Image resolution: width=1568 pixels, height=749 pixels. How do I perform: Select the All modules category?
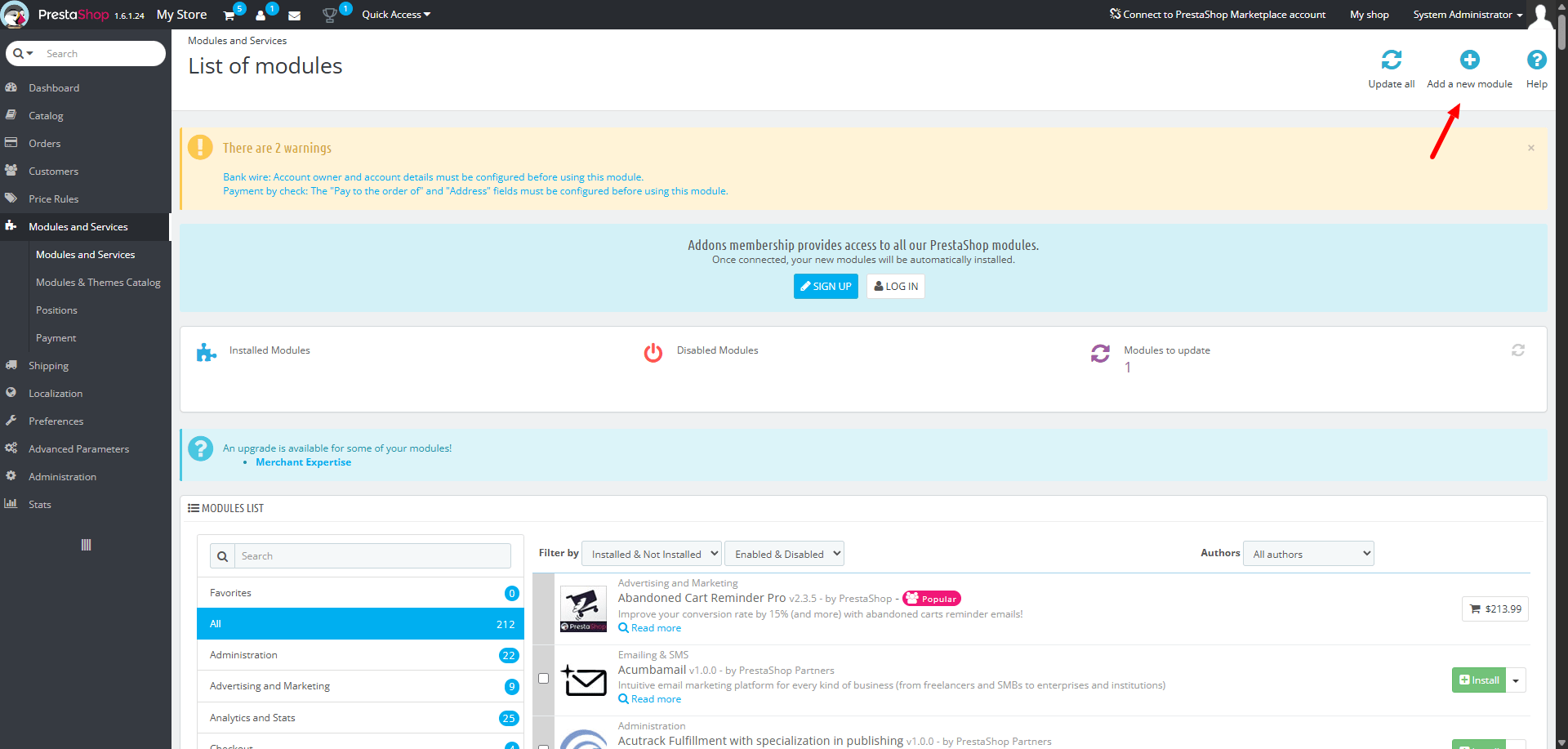360,624
